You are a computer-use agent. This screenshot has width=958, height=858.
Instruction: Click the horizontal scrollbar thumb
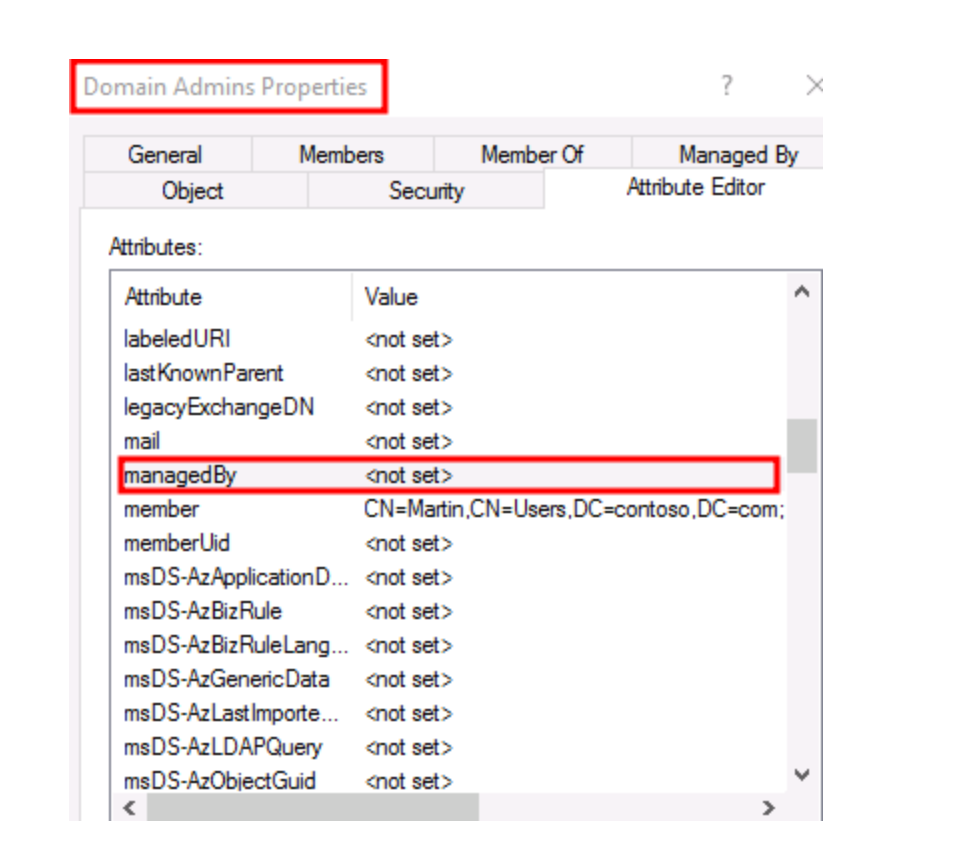point(312,807)
